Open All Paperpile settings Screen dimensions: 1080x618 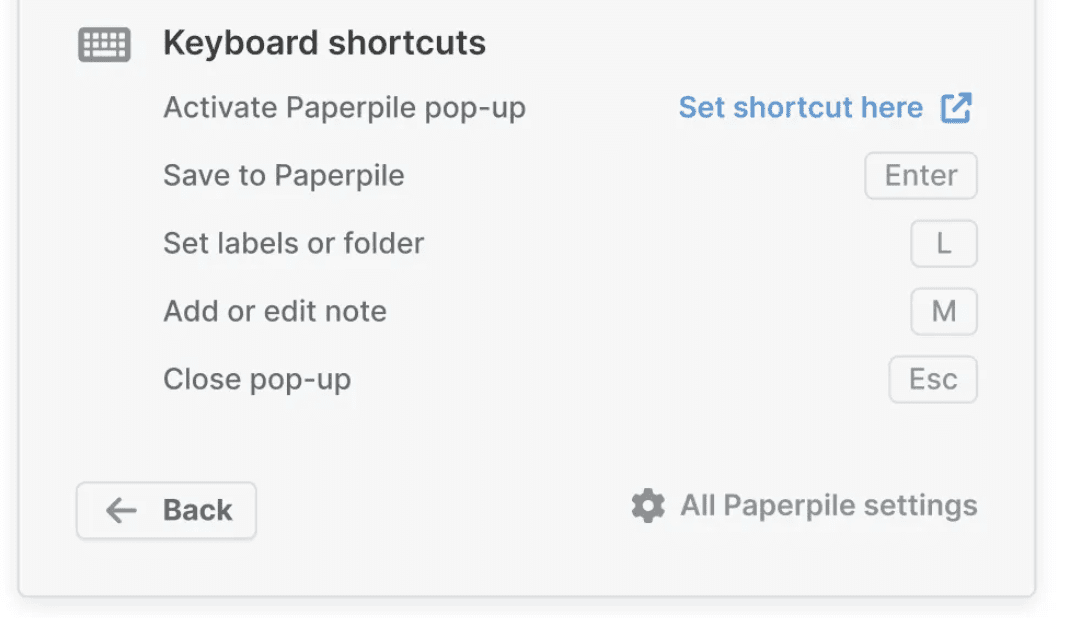tap(828, 506)
